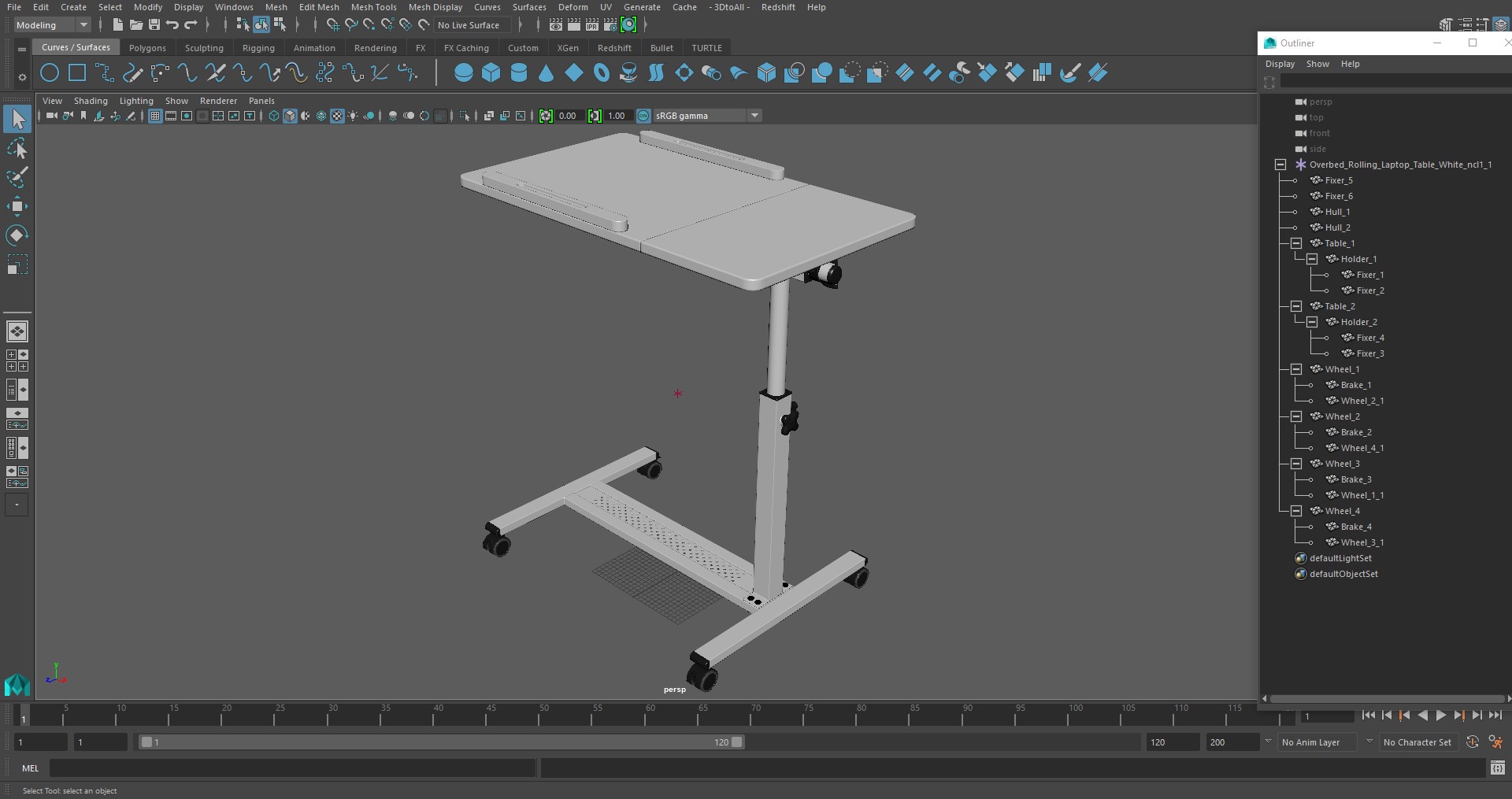Create a NURBS cylinder from shelf
1512x799 pixels.
[x=519, y=73]
